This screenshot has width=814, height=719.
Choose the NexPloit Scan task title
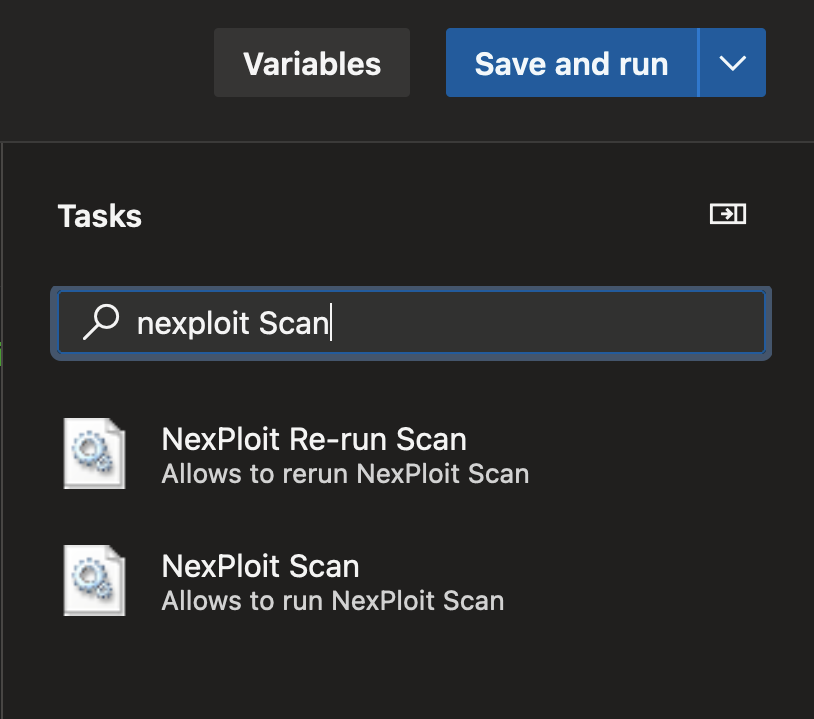click(x=260, y=566)
